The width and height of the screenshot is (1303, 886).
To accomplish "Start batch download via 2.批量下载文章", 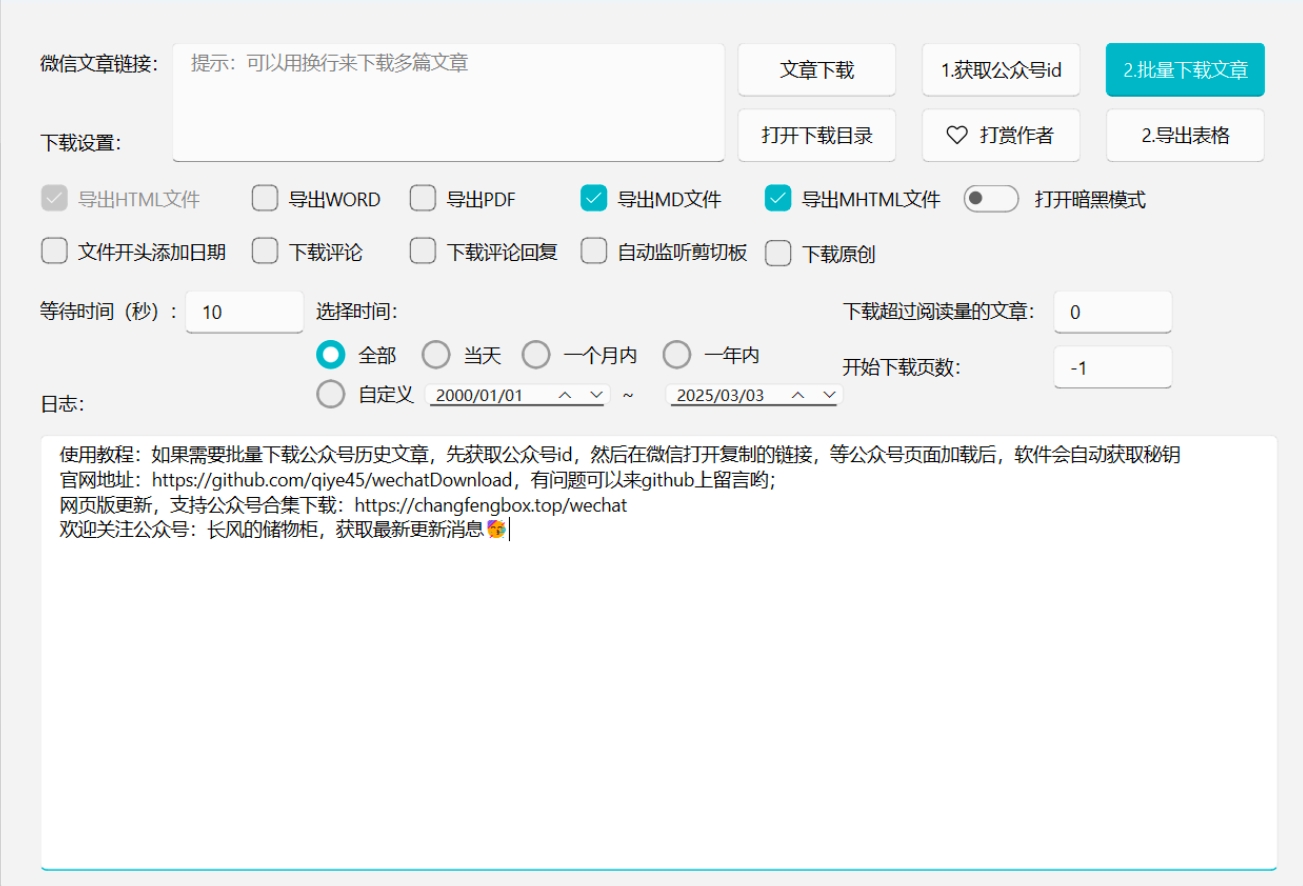I will (x=1185, y=70).
